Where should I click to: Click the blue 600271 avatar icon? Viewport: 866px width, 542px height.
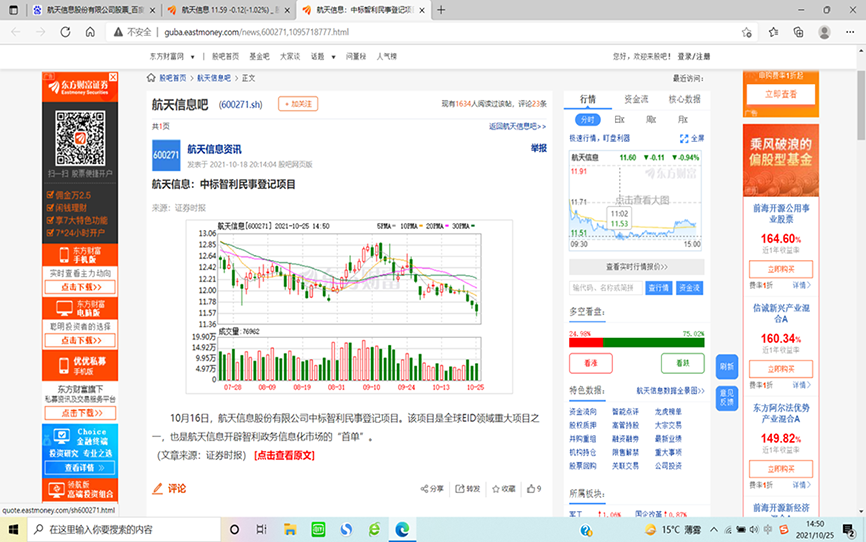(166, 155)
